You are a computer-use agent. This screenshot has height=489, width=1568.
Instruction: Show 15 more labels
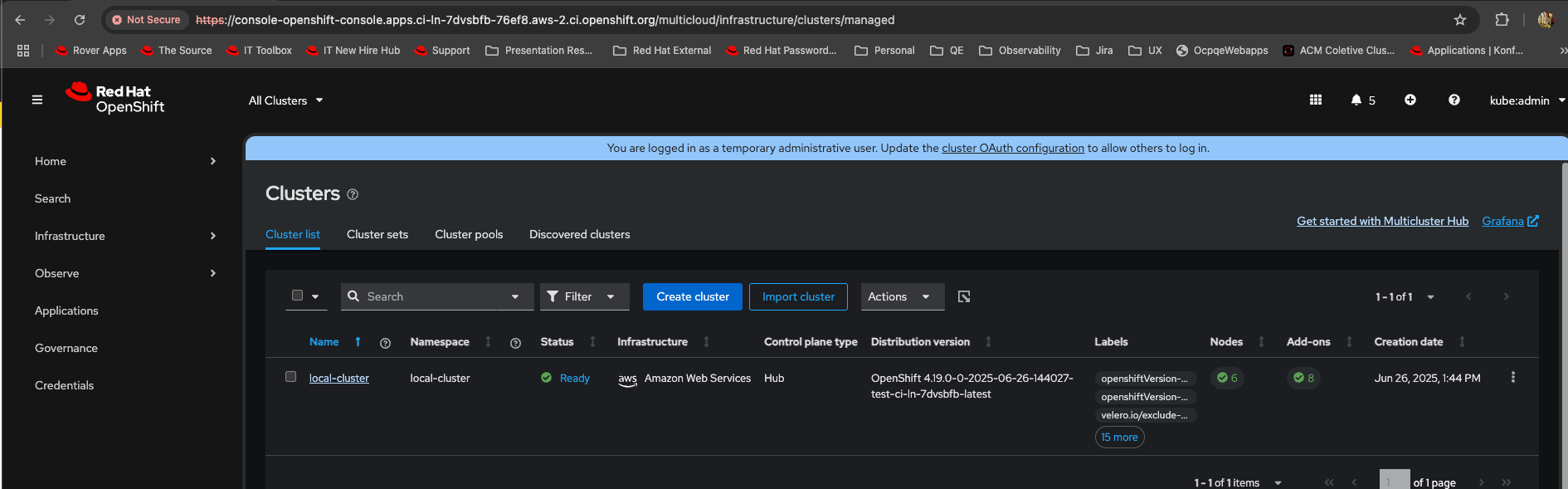pos(1120,438)
